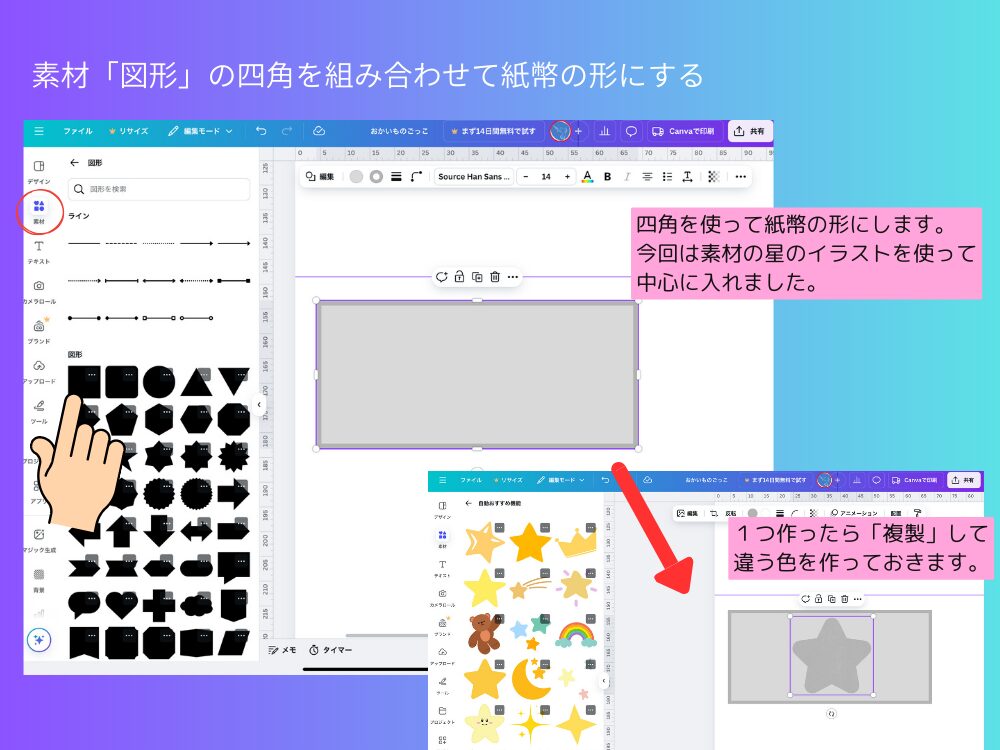
Task: Duplicate the element via the copy icon
Action: tap(477, 277)
